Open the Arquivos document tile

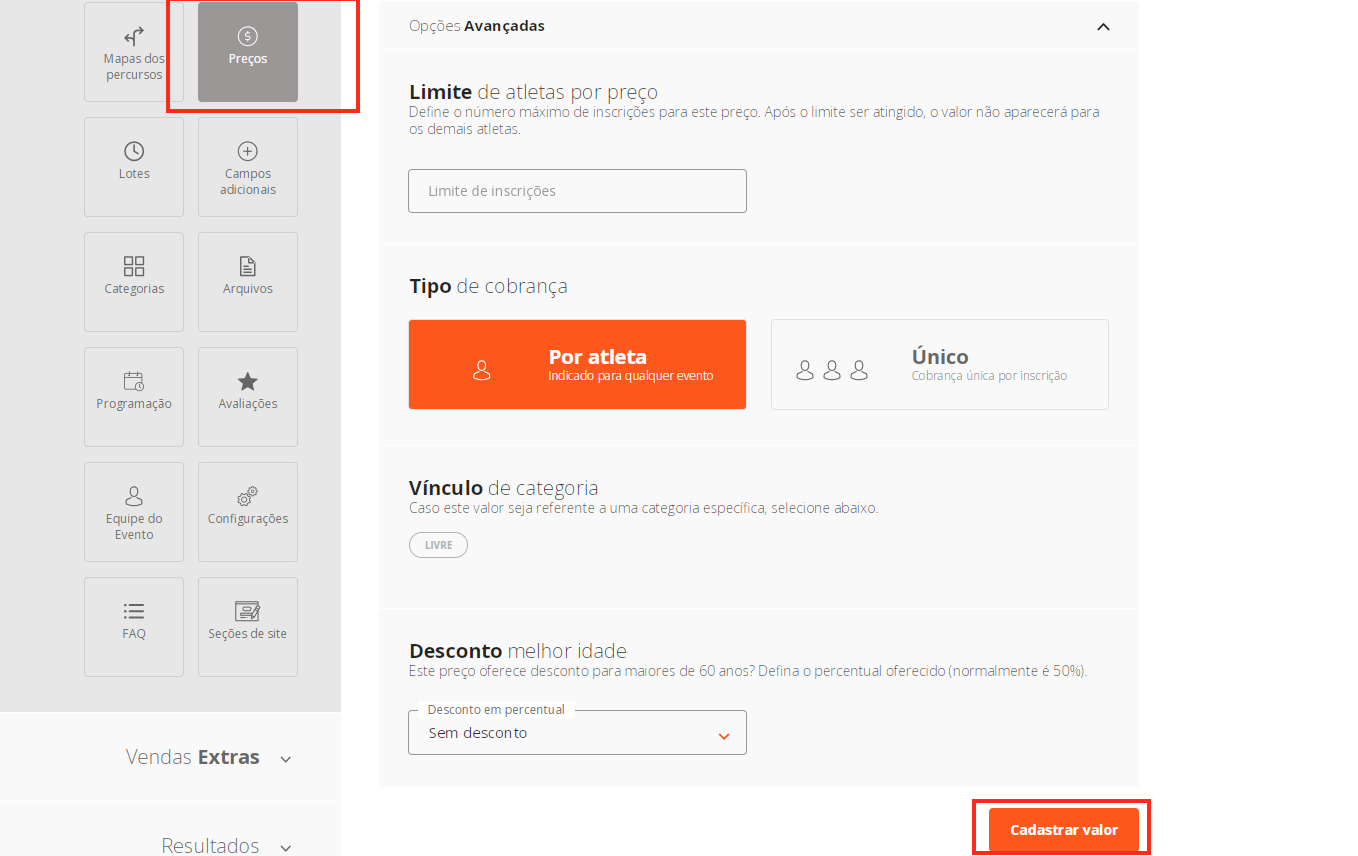point(248,282)
